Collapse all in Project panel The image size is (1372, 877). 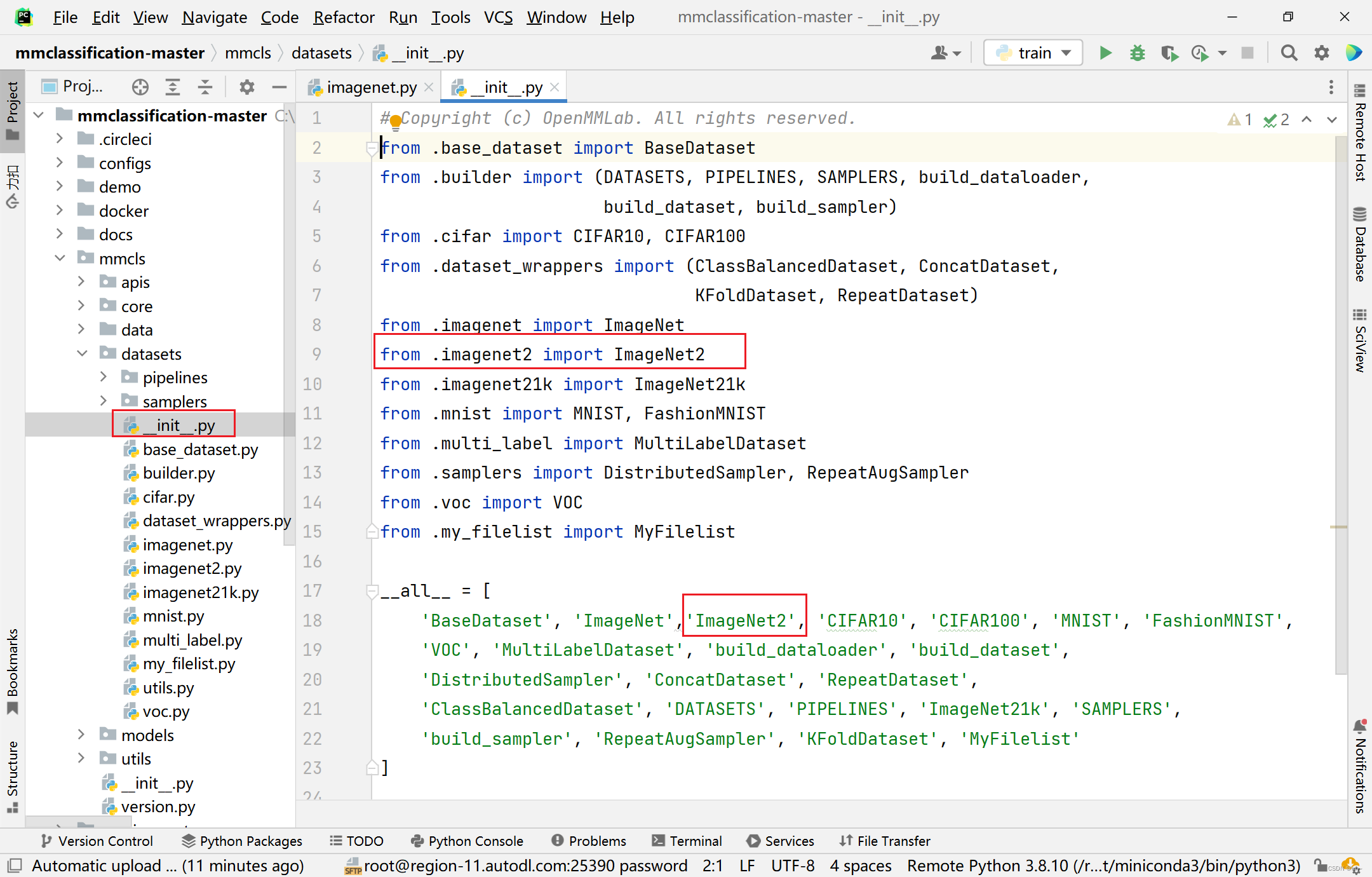(x=205, y=87)
